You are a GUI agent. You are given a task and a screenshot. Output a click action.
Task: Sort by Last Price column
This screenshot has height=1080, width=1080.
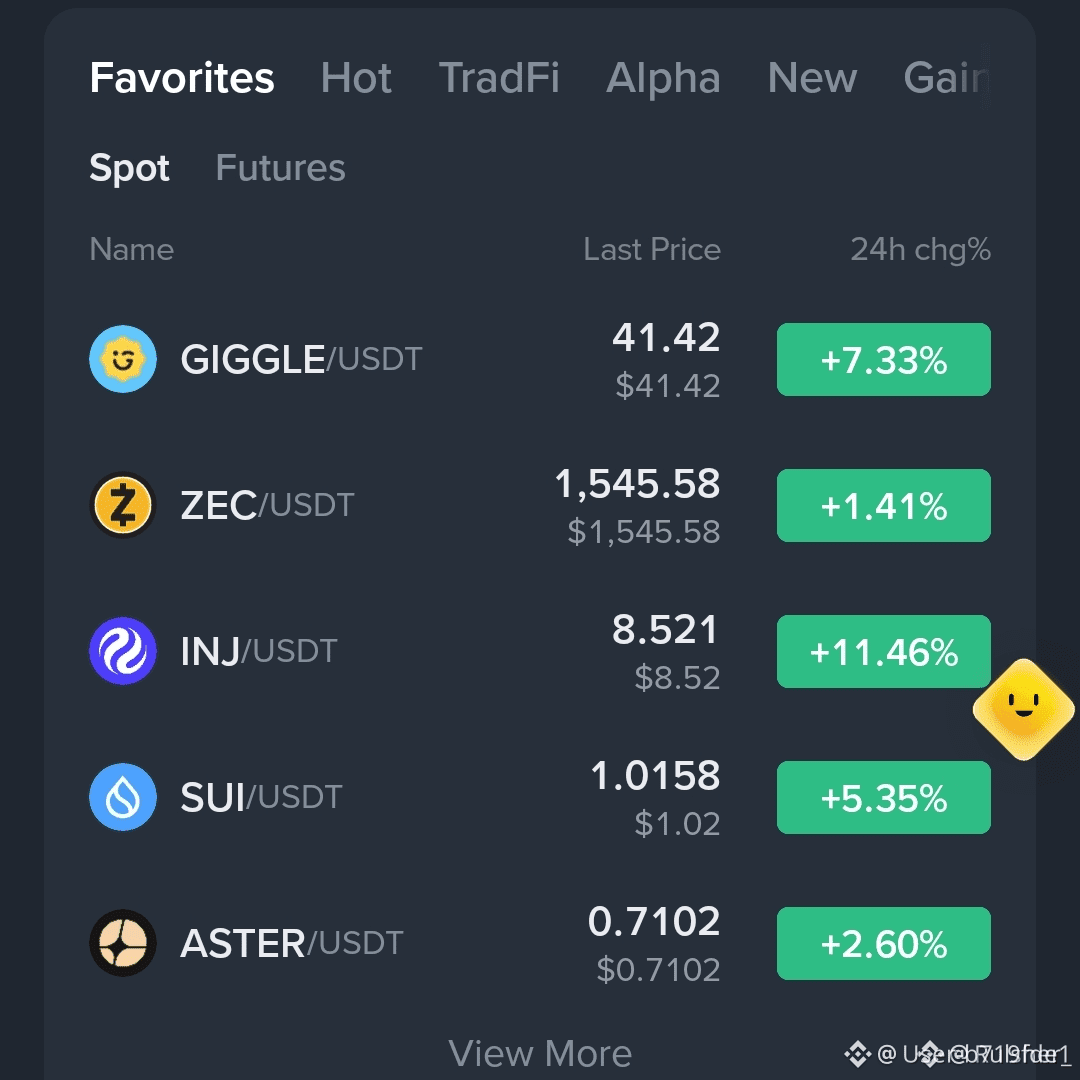pyautogui.click(x=652, y=249)
